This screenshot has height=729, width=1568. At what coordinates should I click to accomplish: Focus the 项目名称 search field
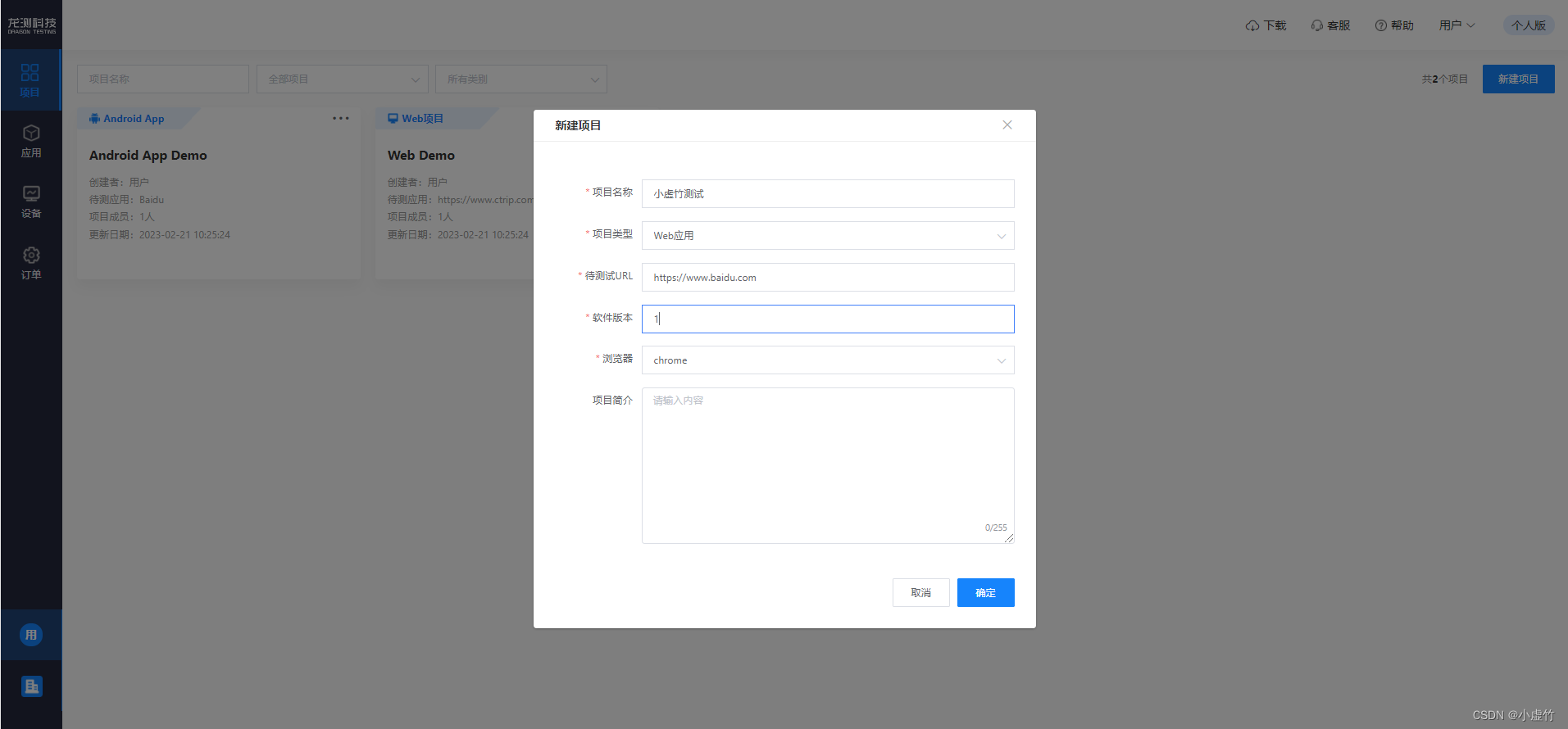point(163,79)
